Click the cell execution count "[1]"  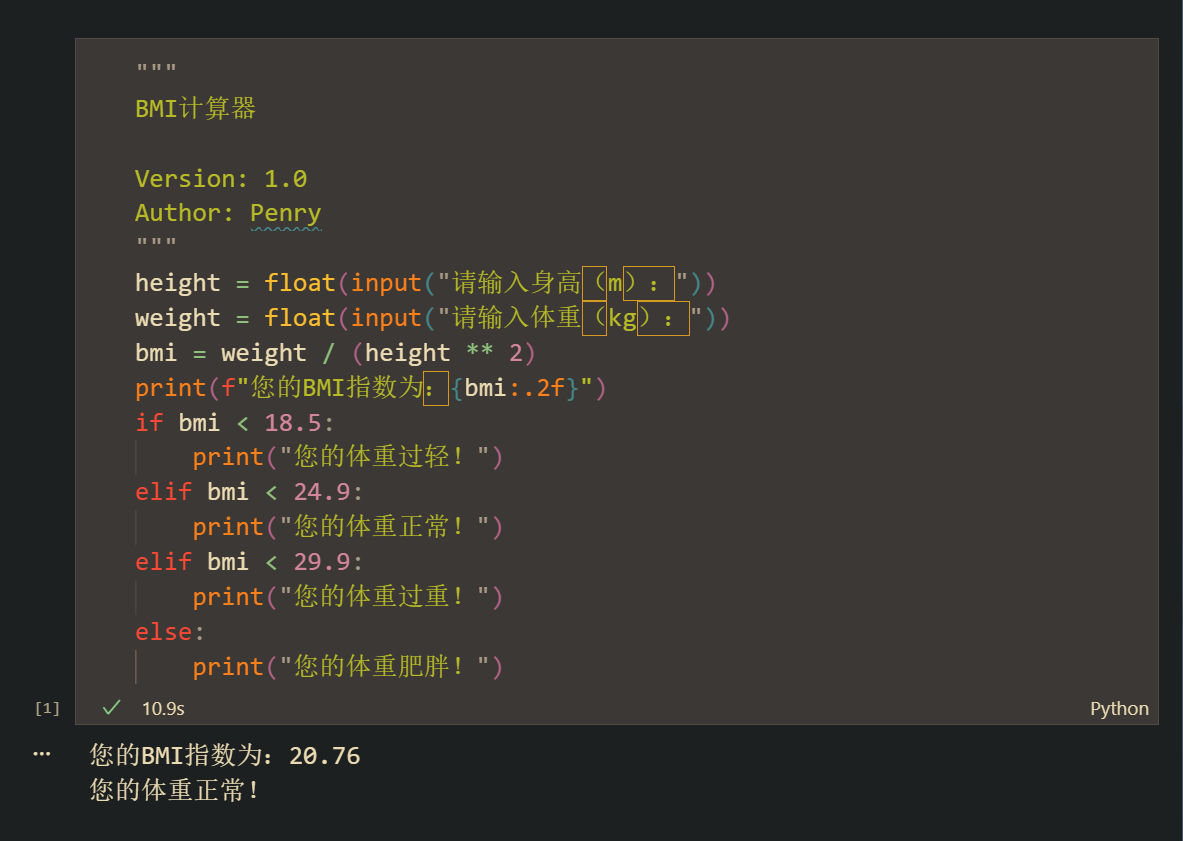[x=45, y=708]
